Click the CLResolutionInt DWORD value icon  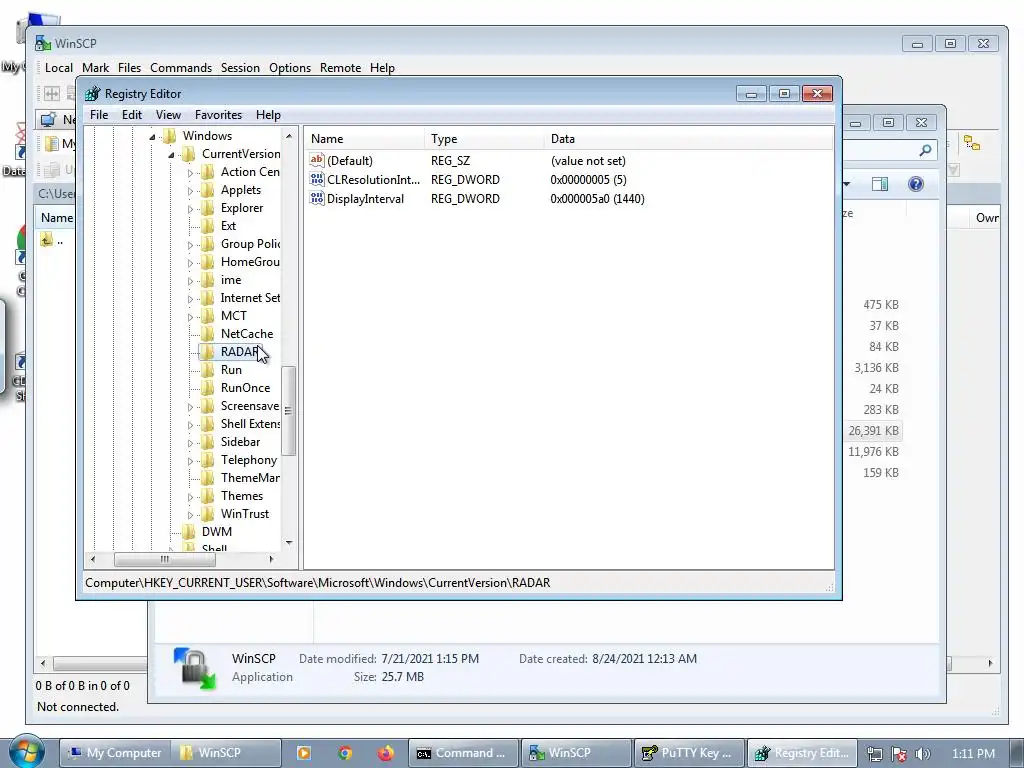pyautogui.click(x=317, y=179)
